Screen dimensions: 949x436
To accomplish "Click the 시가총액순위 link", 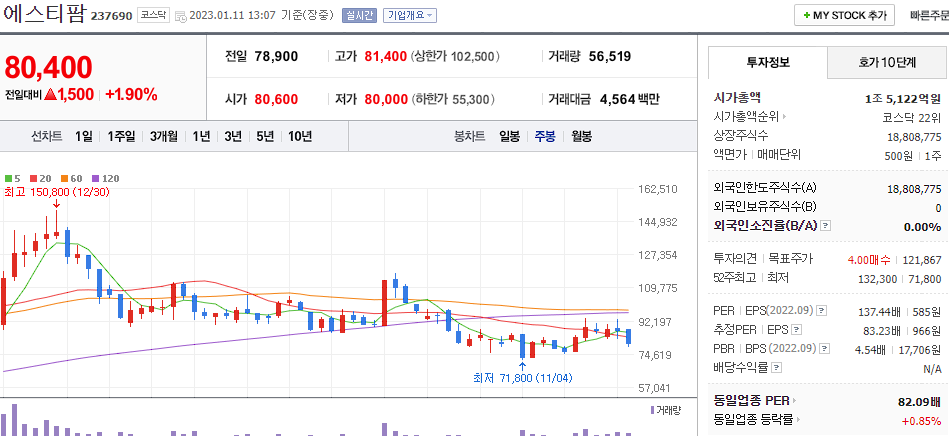I will coord(747,117).
